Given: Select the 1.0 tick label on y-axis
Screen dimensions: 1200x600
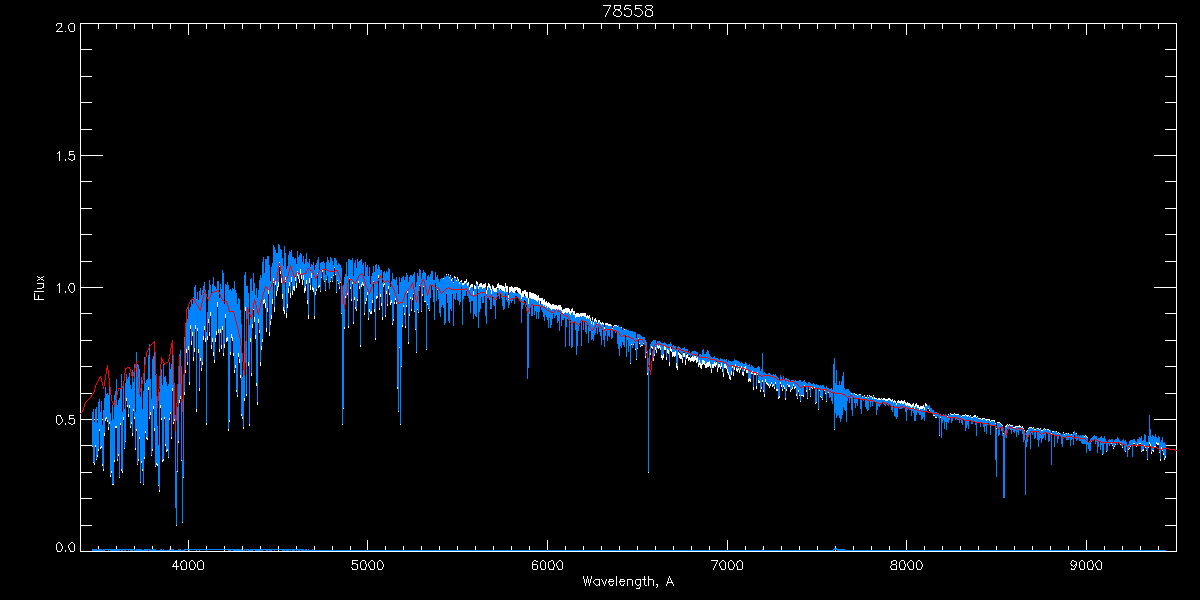Looking at the screenshot, I should point(66,288).
